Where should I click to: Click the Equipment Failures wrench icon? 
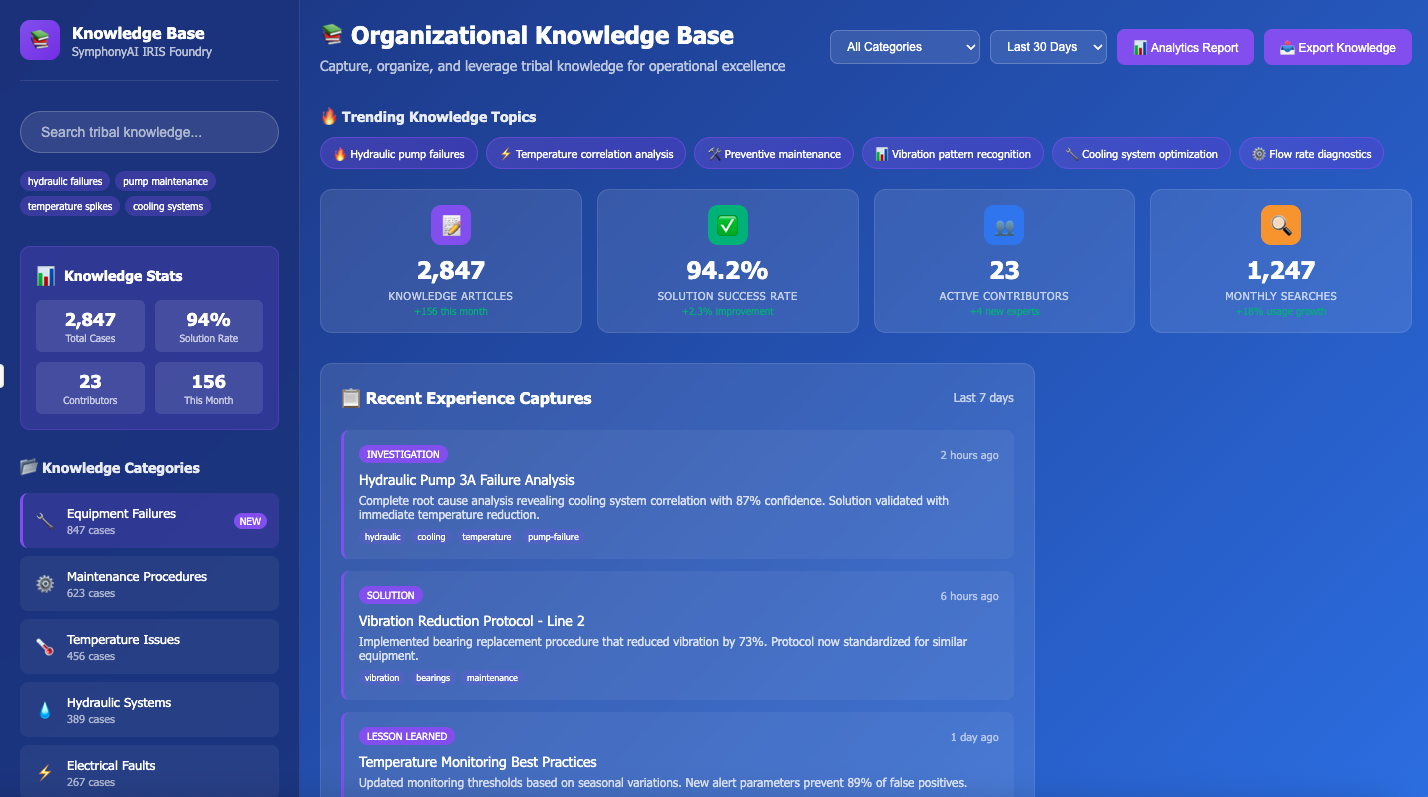pyautogui.click(x=45, y=521)
